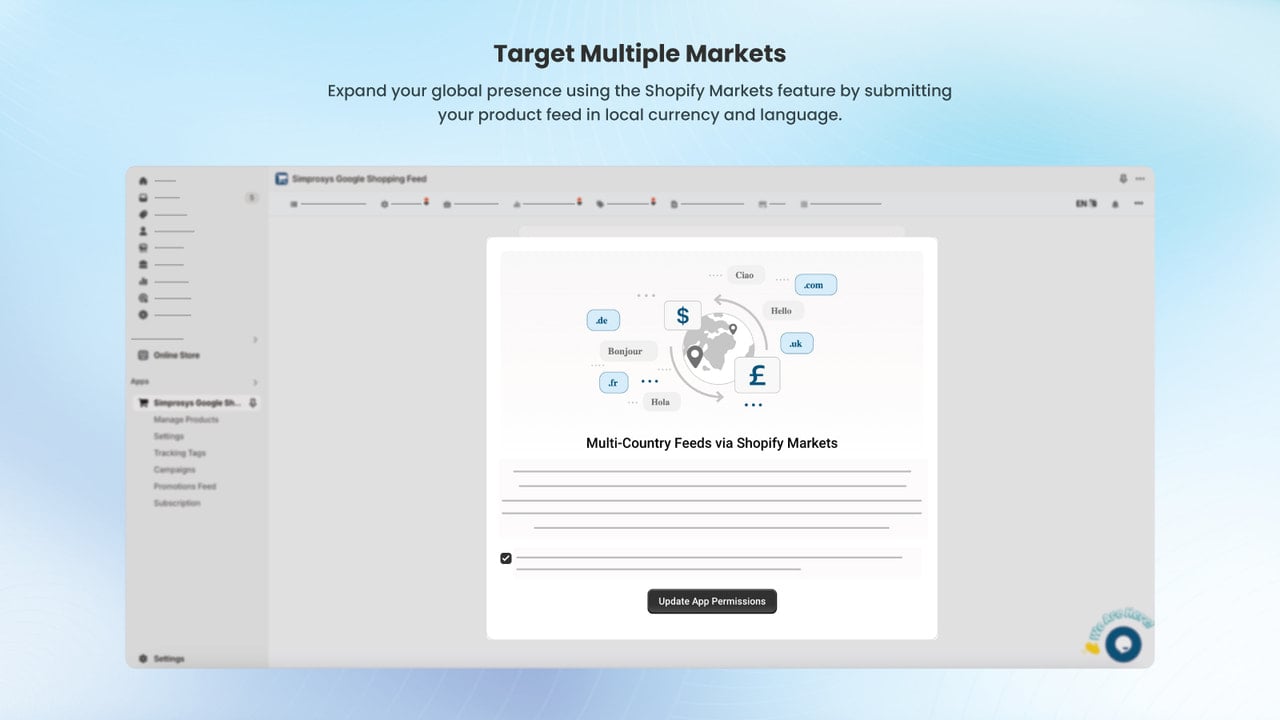
Task: Click the bell notification icon in app toolbar
Action: pos(1116,204)
